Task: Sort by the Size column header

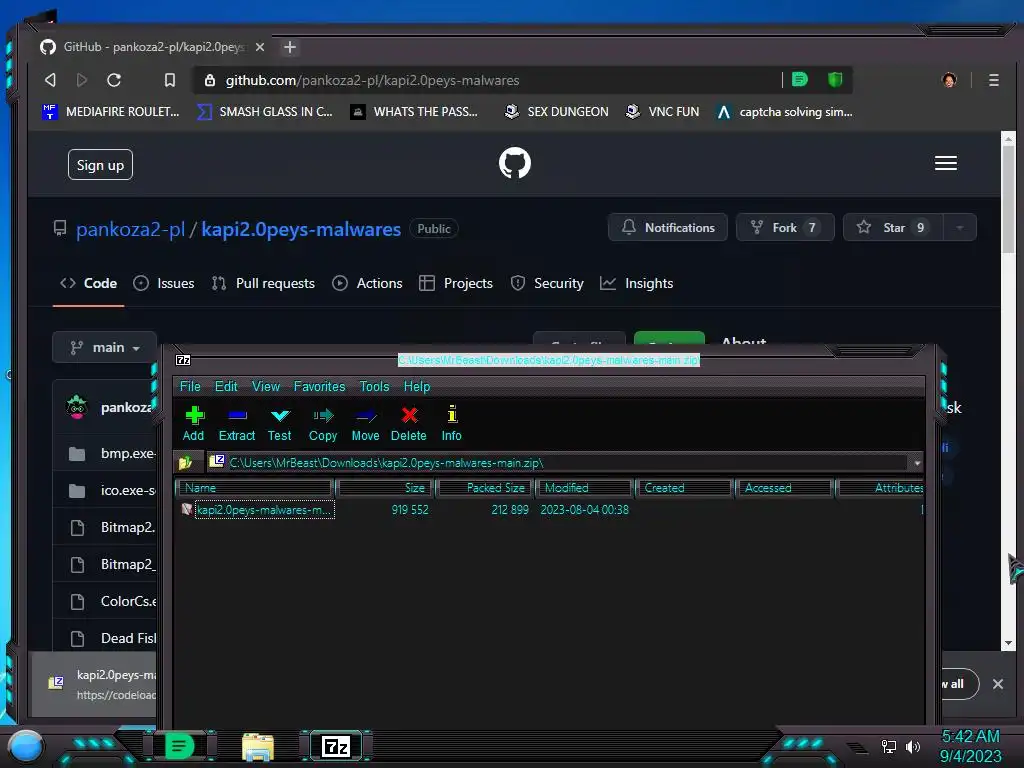Action: click(x=385, y=488)
